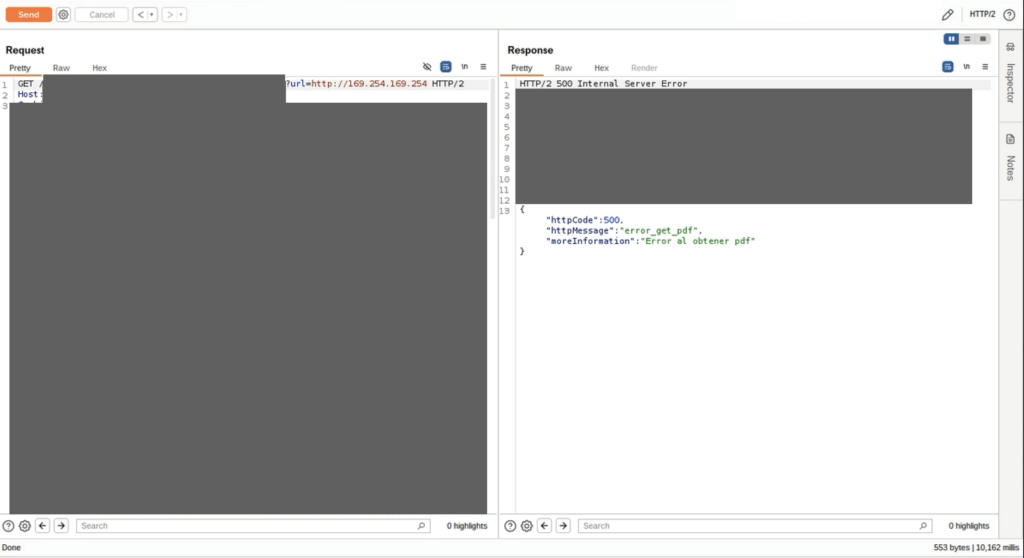
Task: Open the Inspector side panel
Action: tap(1010, 68)
